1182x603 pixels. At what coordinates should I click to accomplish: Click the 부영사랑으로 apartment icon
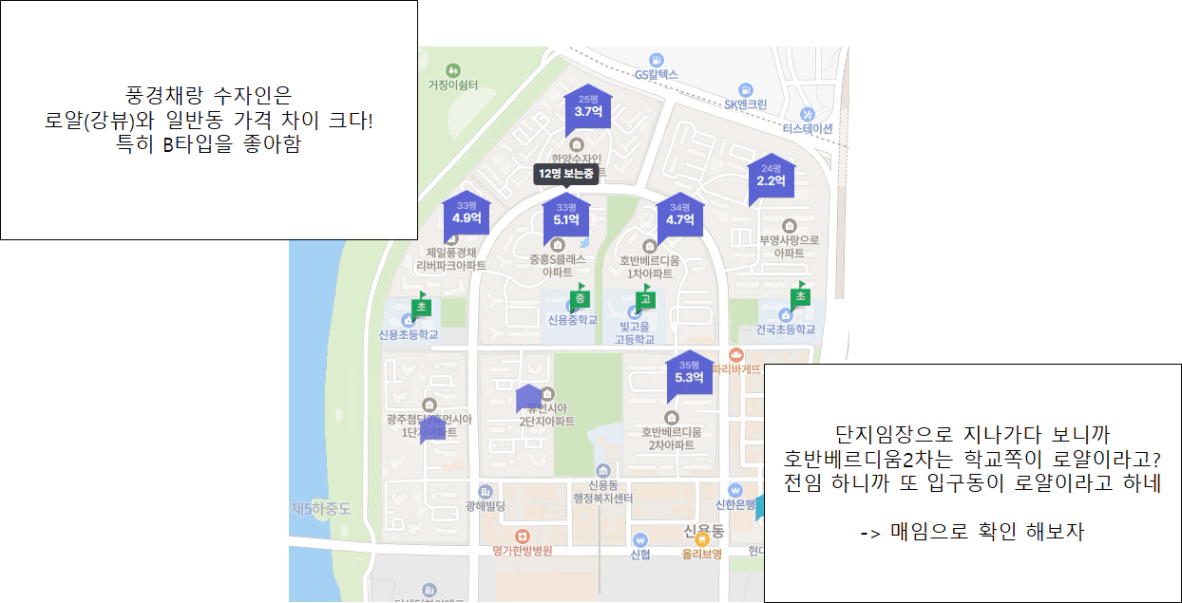pos(789,225)
